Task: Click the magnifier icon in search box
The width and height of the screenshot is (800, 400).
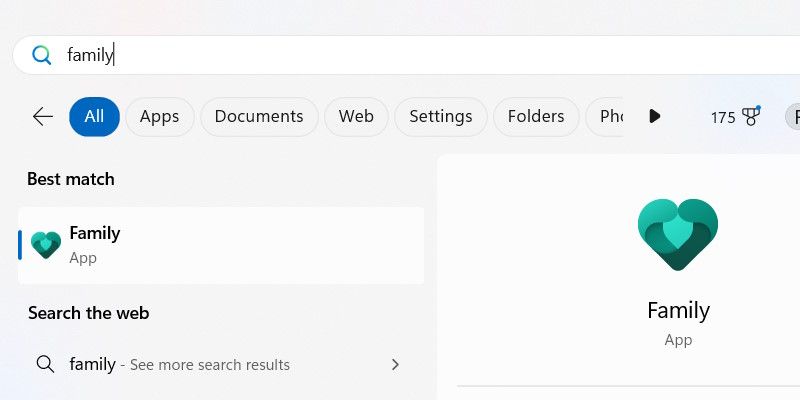Action: point(41,55)
